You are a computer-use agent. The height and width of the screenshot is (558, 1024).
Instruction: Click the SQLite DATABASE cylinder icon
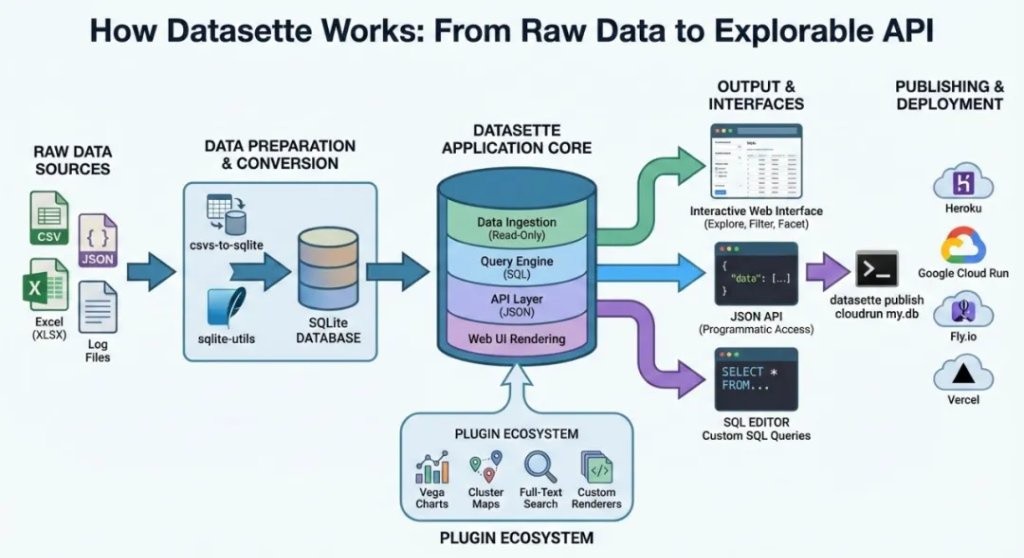[x=328, y=269]
